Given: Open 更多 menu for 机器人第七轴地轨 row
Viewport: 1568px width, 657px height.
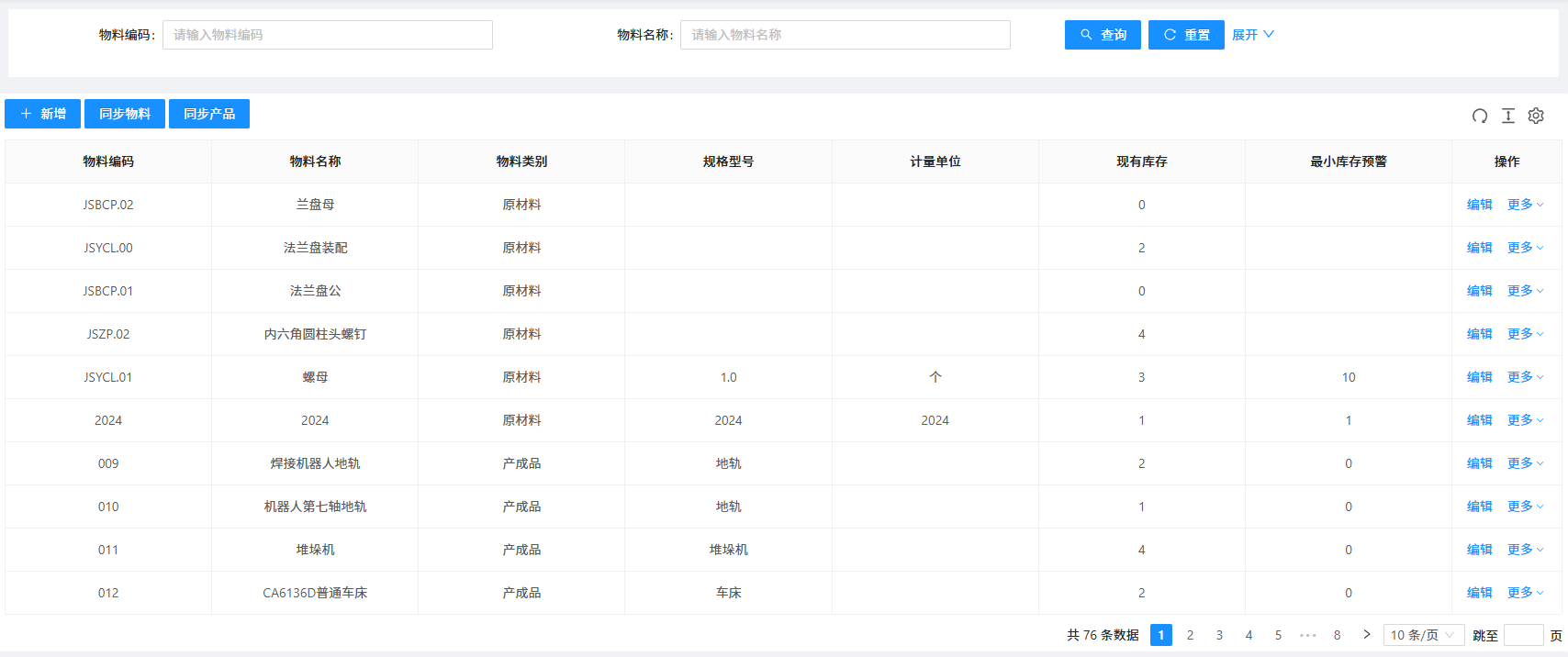Looking at the screenshot, I should [x=1526, y=507].
